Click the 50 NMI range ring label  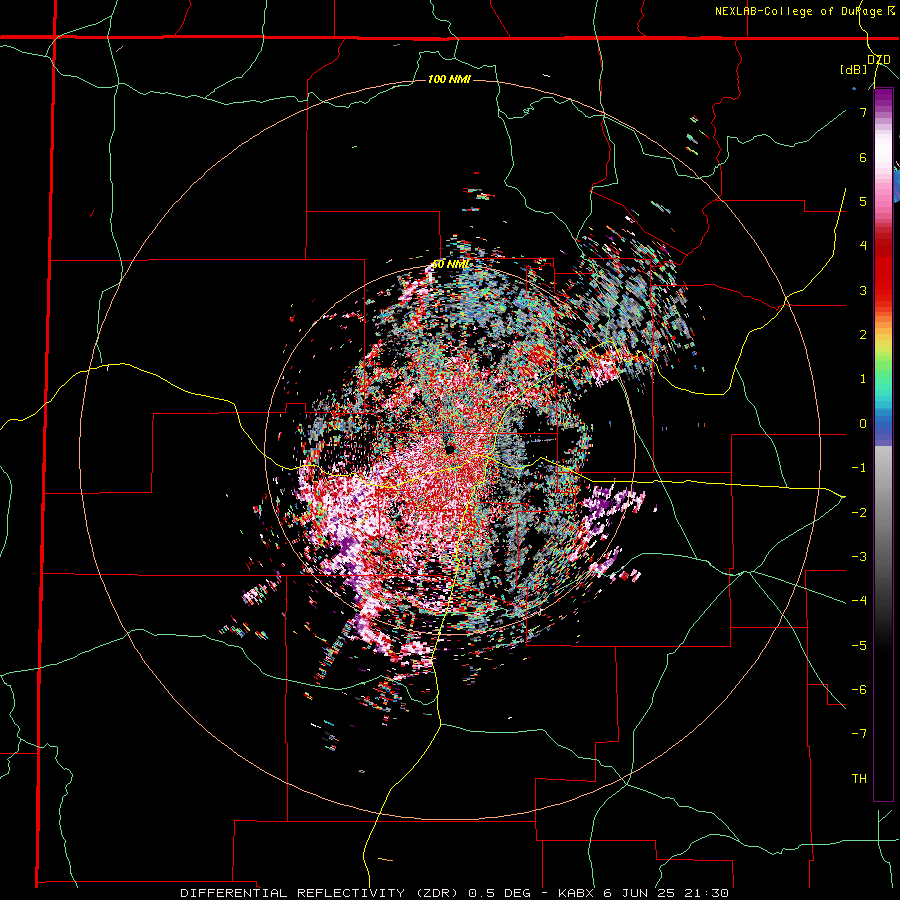tap(451, 265)
